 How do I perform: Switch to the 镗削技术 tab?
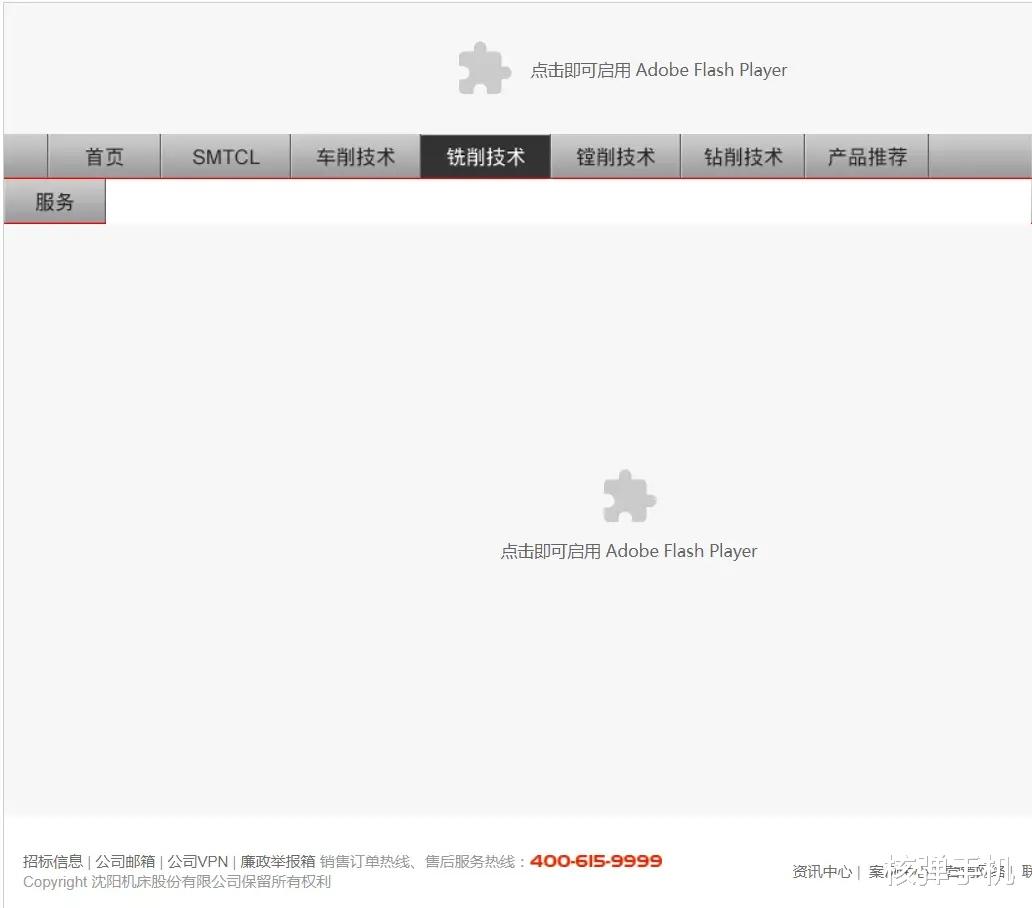(615, 156)
